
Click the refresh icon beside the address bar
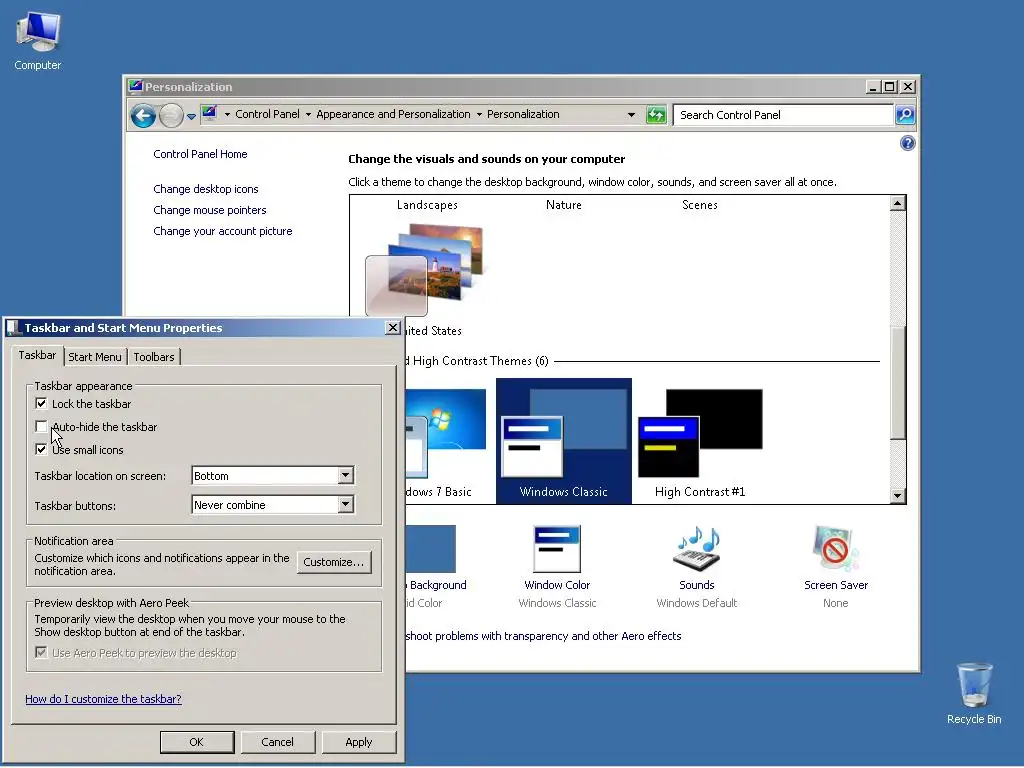point(656,115)
